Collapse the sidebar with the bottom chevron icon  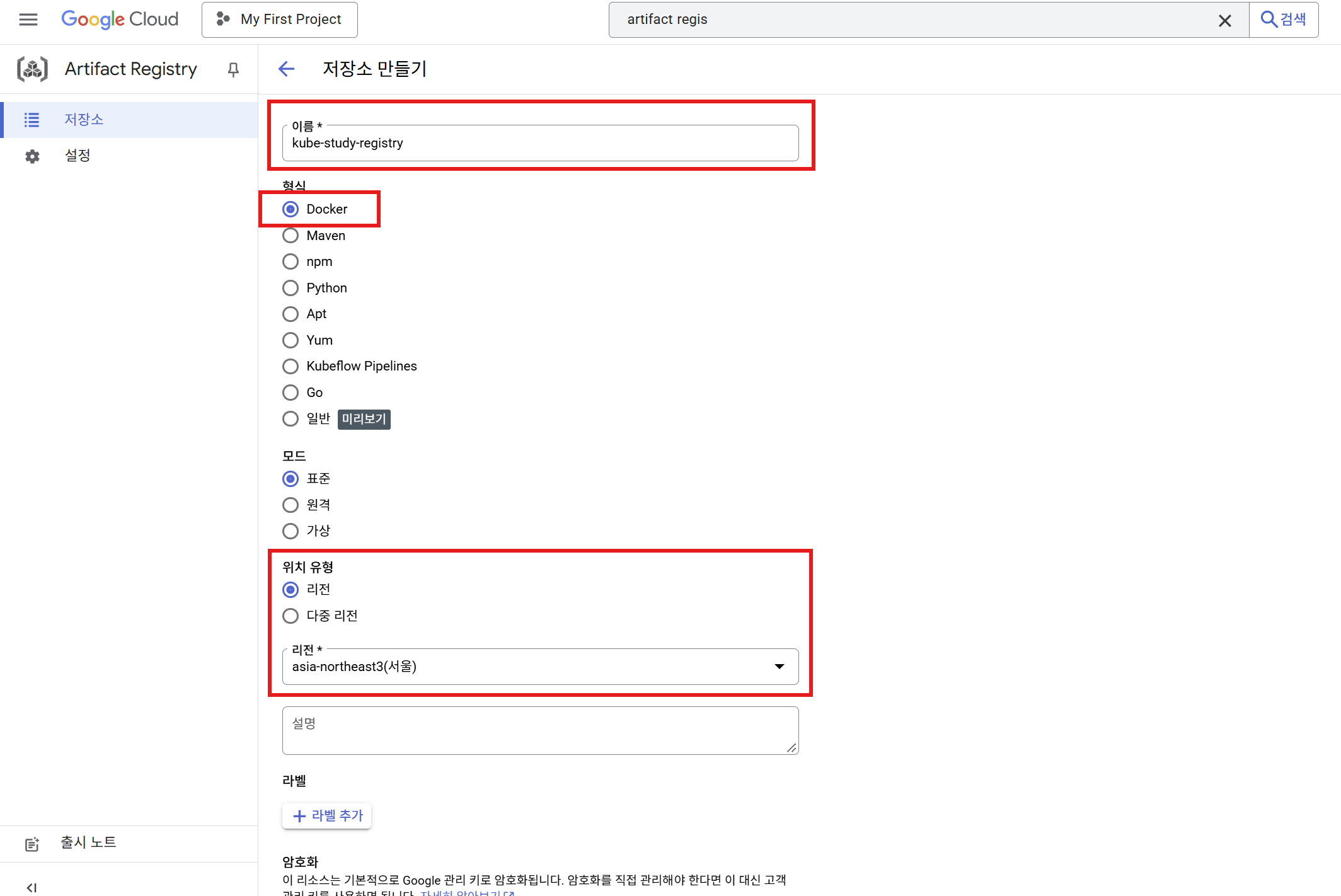[32, 887]
